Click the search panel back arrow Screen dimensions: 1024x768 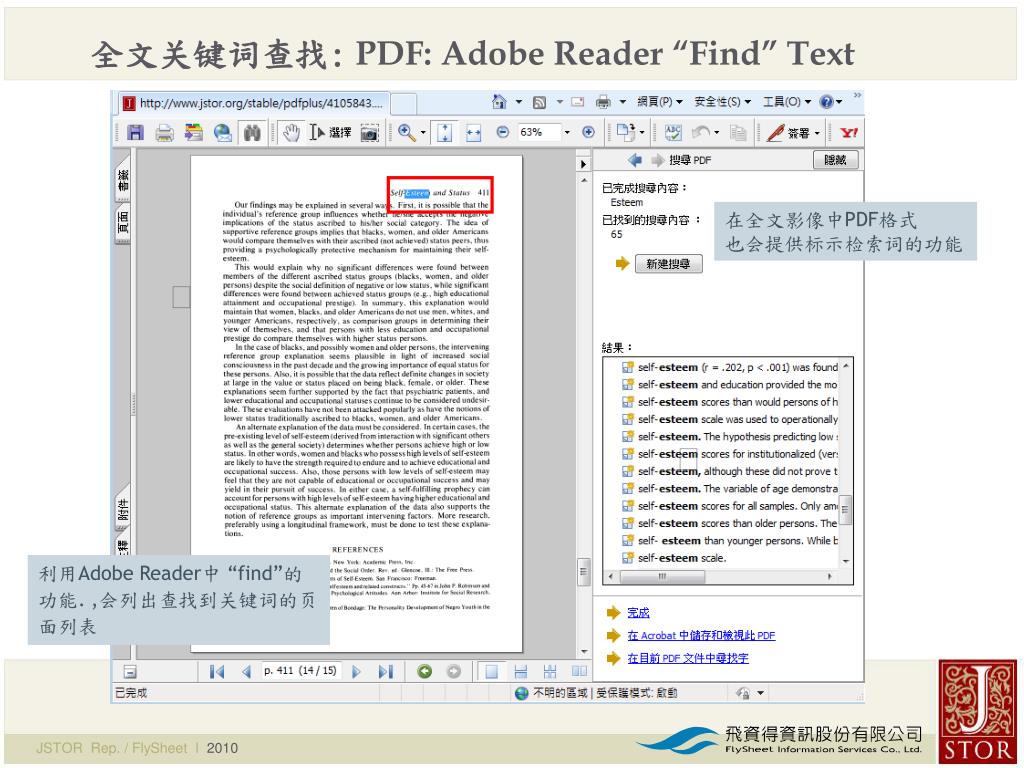click(634, 160)
